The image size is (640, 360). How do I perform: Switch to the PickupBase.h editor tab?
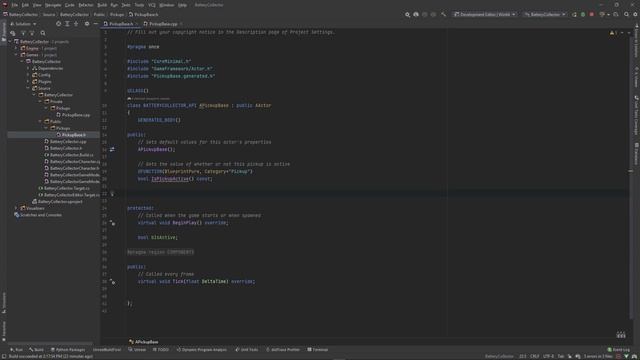tap(119, 24)
